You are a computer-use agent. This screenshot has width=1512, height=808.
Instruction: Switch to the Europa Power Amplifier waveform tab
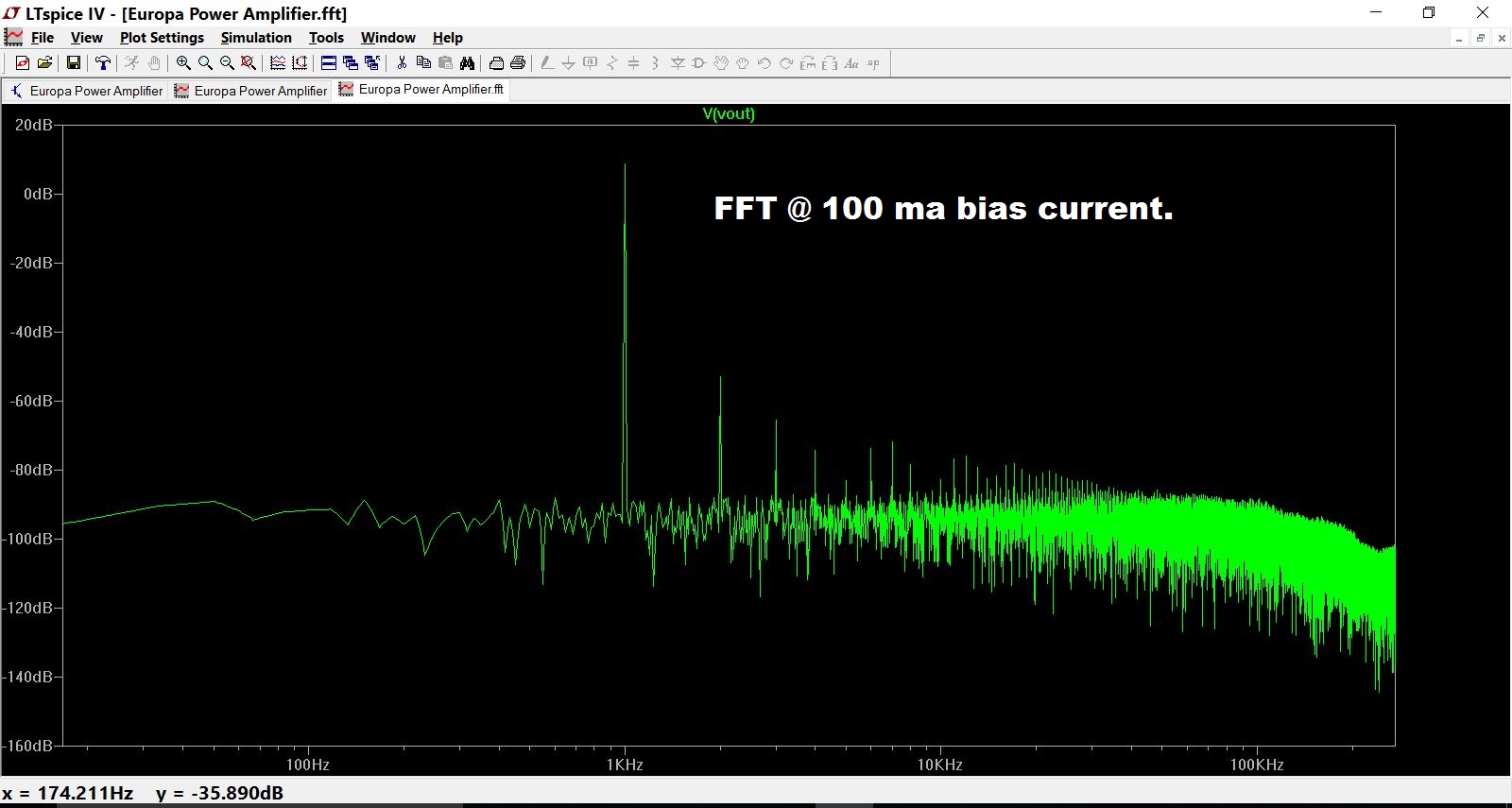pyautogui.click(x=250, y=91)
